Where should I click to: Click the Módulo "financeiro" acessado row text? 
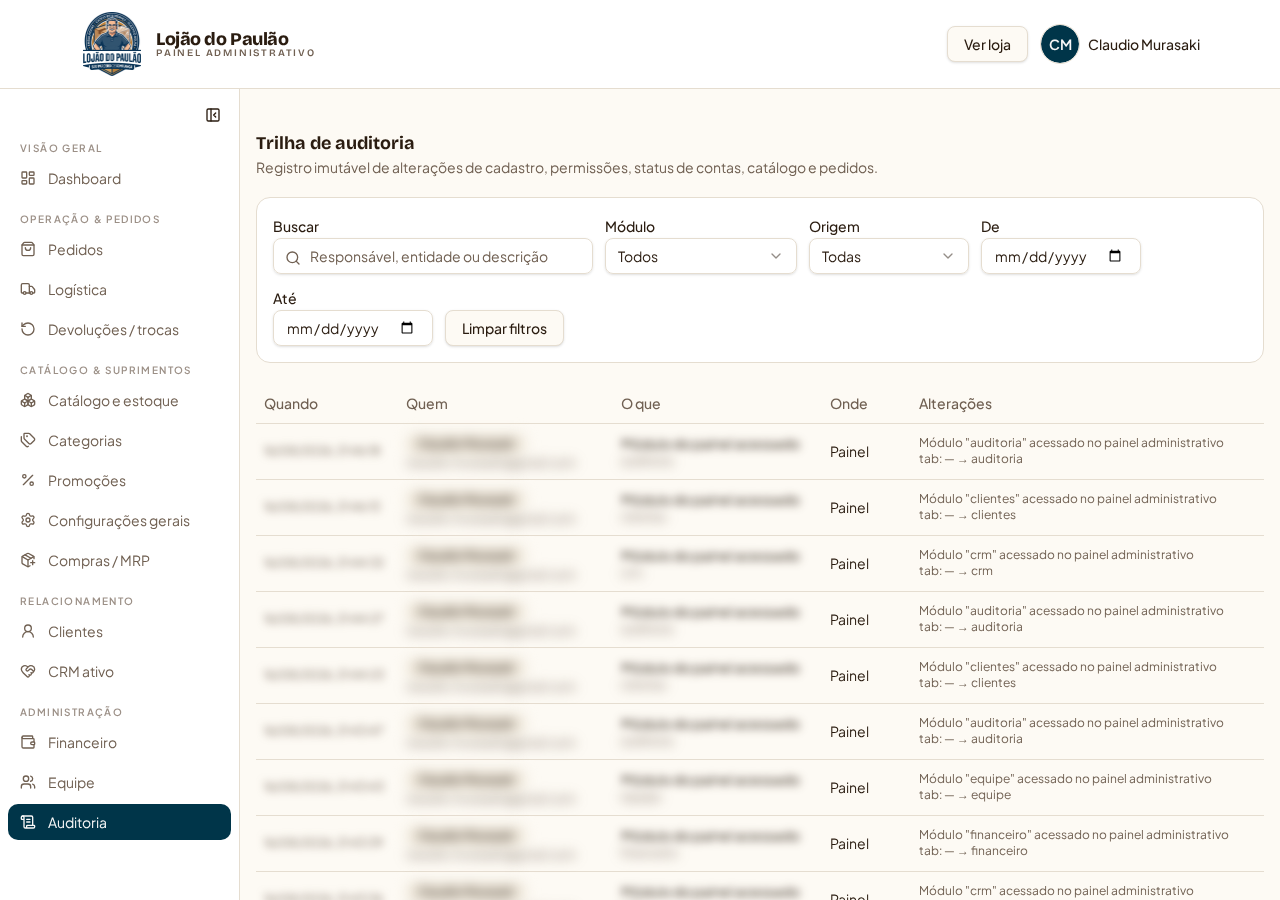(x=1074, y=834)
